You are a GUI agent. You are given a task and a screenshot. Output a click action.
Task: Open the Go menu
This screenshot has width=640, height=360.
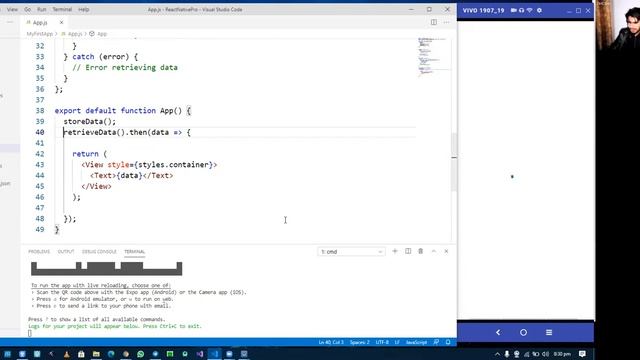[x=27, y=9]
